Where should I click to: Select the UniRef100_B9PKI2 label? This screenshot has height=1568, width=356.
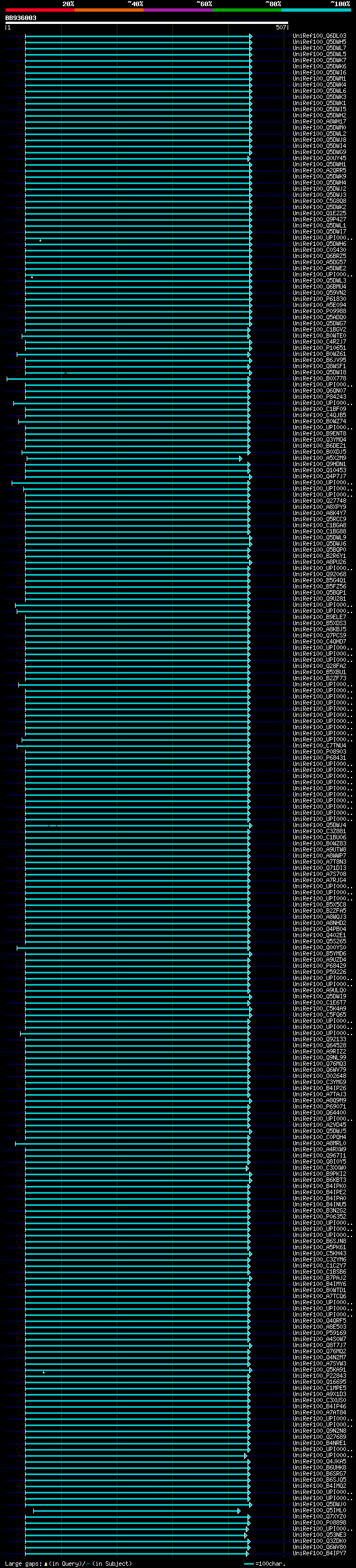click(x=319, y=1174)
